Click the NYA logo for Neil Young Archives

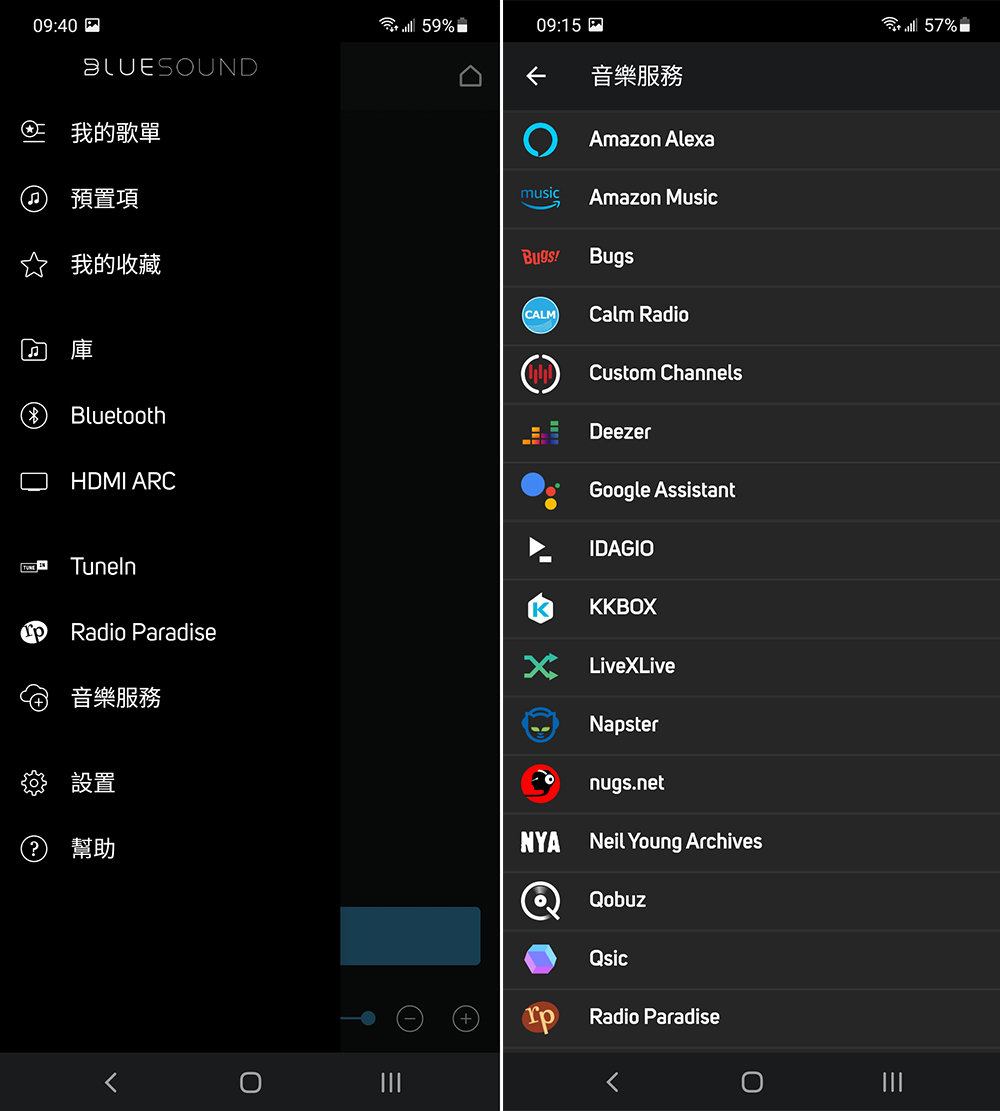[540, 842]
